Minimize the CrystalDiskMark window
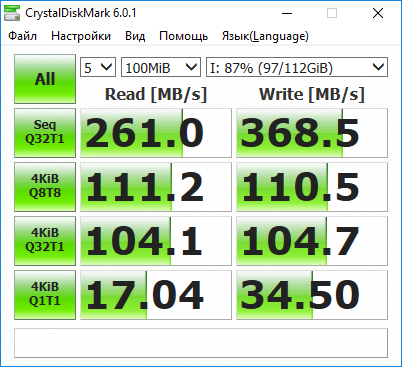The height and width of the screenshot is (367, 402). point(287,13)
